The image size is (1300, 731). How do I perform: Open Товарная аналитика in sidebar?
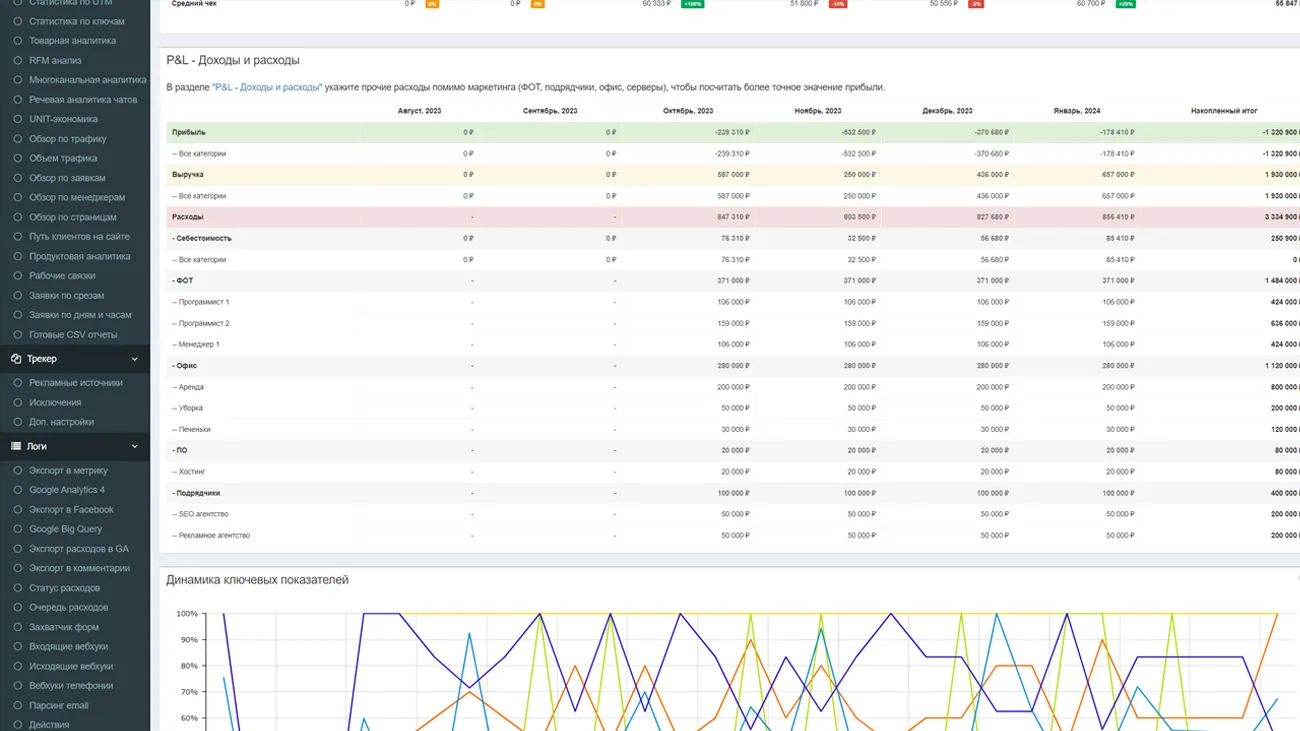pyautogui.click(x=72, y=41)
